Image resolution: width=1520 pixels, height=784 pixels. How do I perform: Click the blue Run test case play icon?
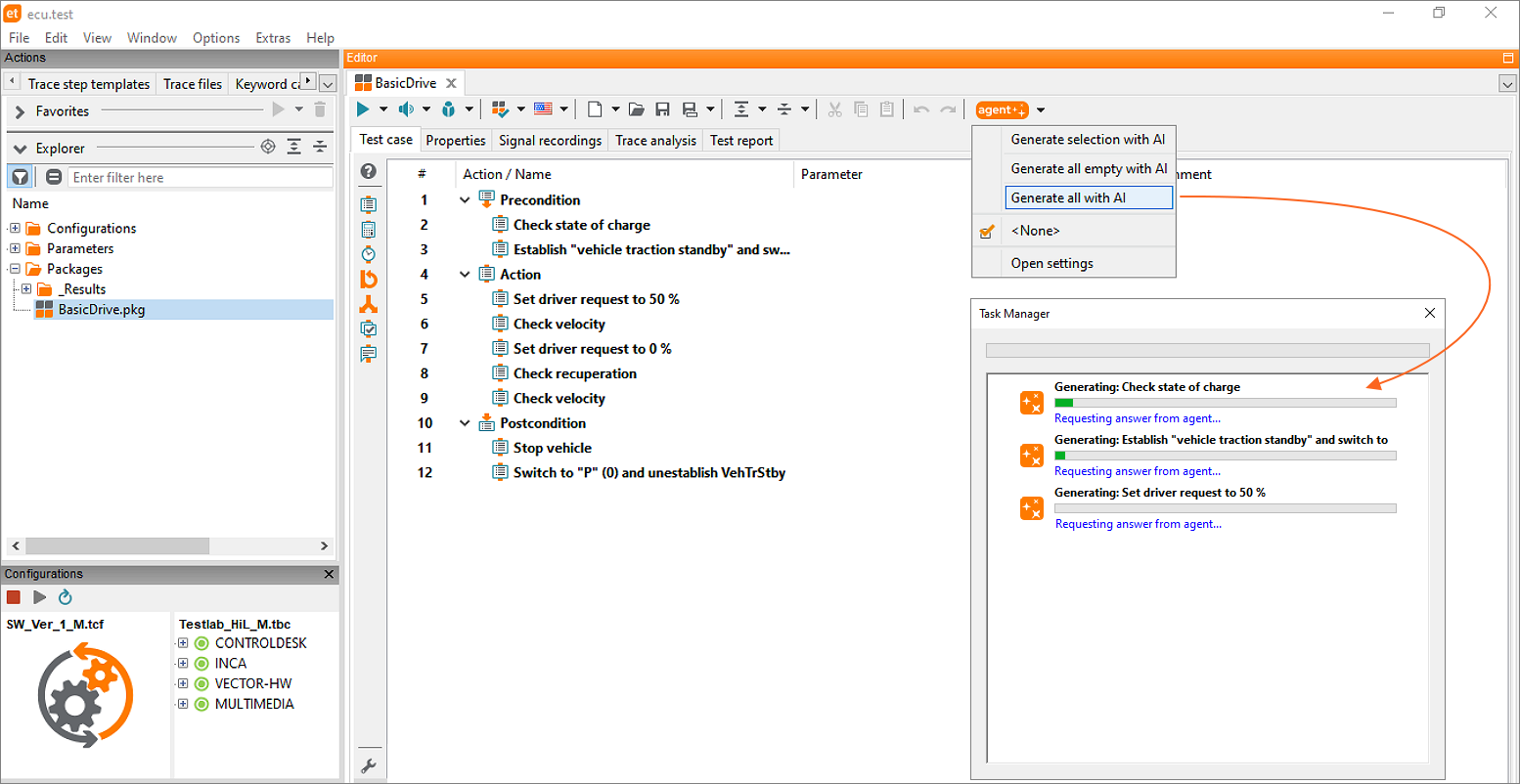coord(363,109)
